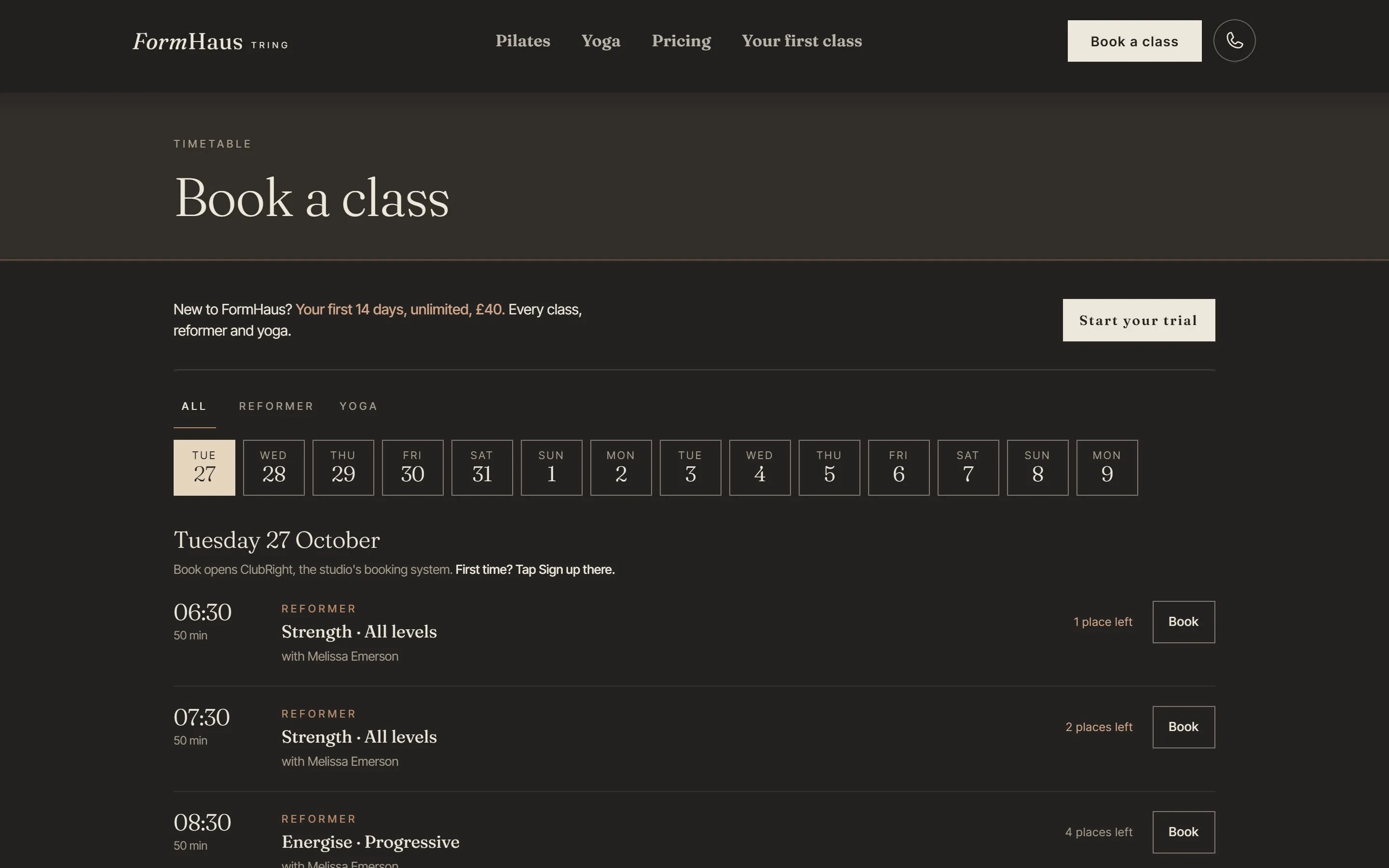Open the Pilates navigation item
Viewport: 1389px width, 868px height.
[x=523, y=41]
